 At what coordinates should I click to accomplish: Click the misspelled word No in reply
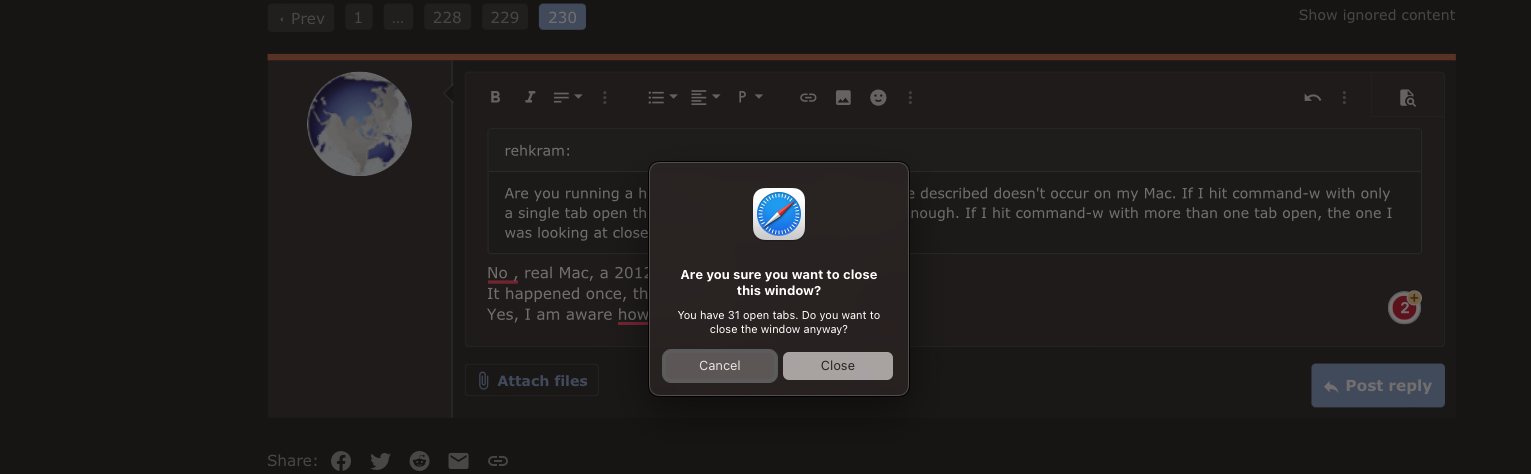click(x=497, y=273)
